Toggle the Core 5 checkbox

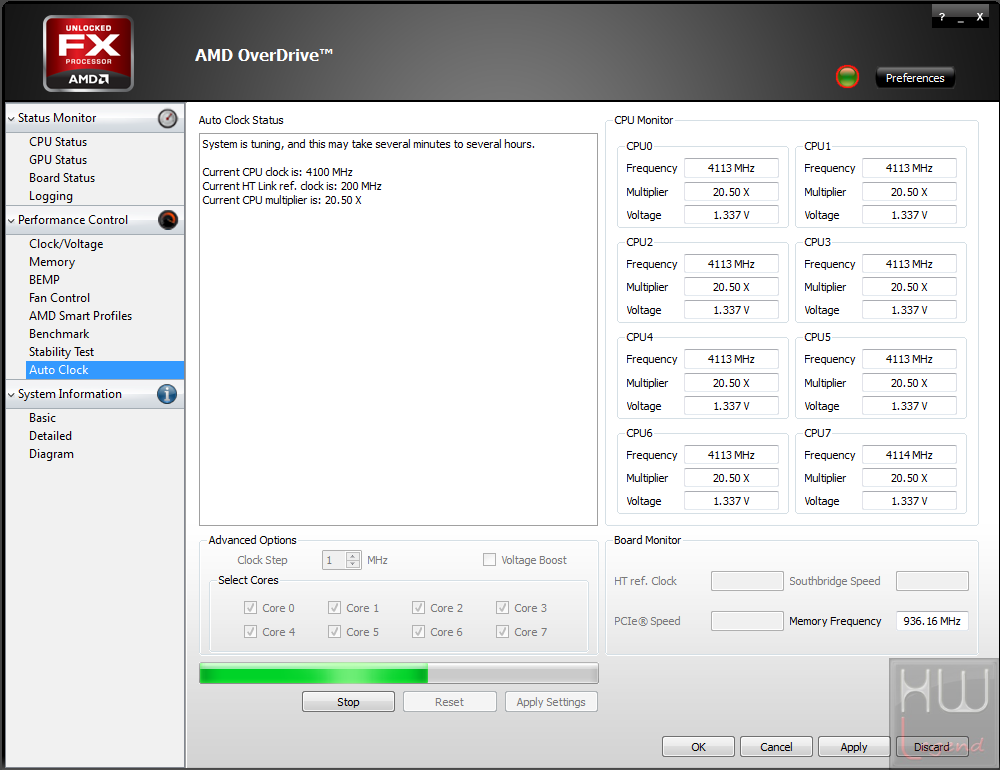[335, 632]
